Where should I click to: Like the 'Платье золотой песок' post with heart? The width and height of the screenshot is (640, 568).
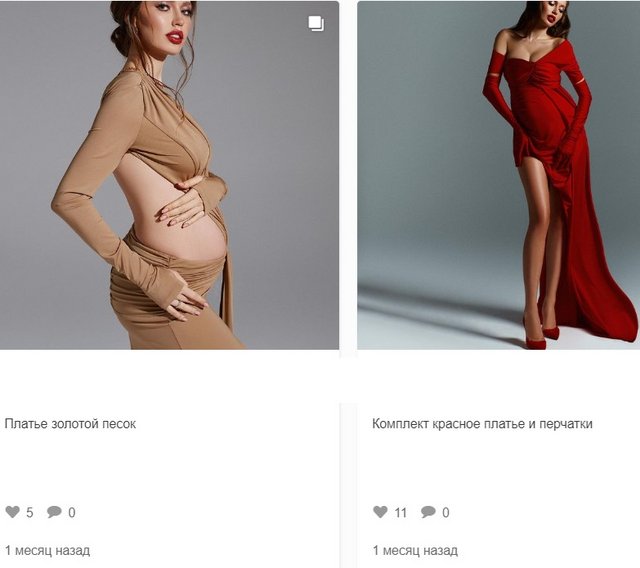pyautogui.click(x=13, y=512)
